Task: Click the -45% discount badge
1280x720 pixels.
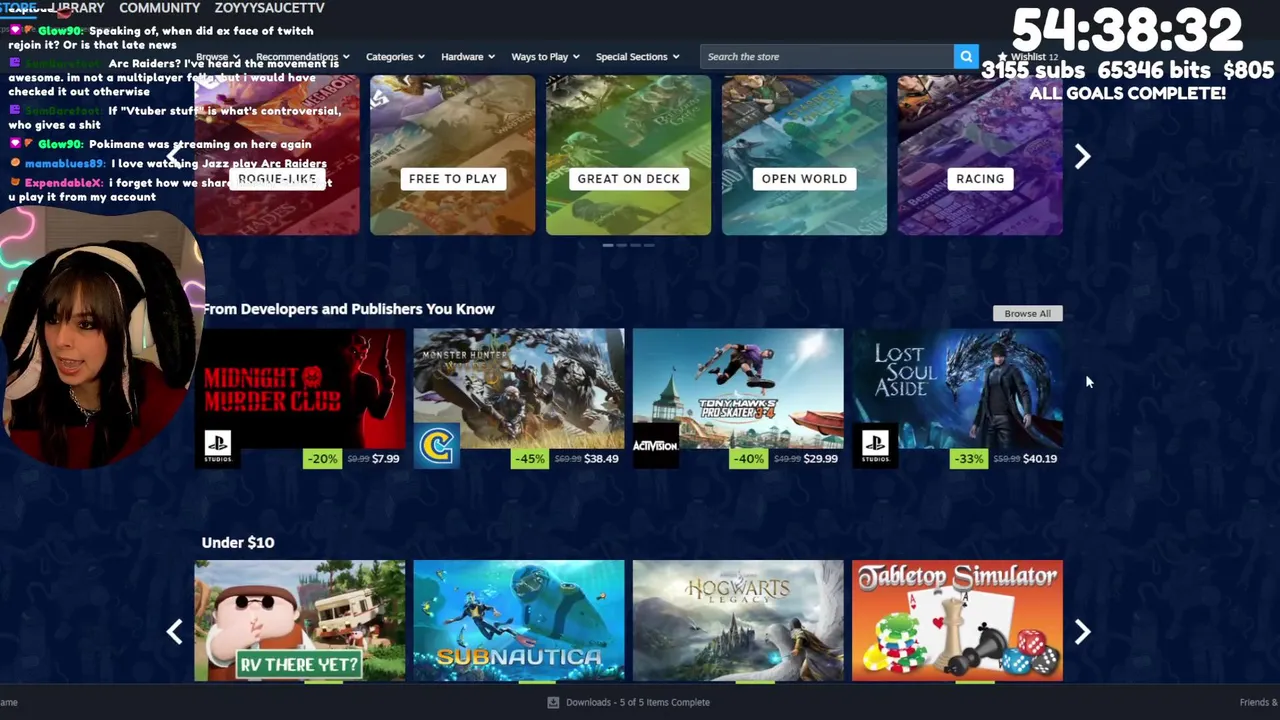Action: coord(529,459)
